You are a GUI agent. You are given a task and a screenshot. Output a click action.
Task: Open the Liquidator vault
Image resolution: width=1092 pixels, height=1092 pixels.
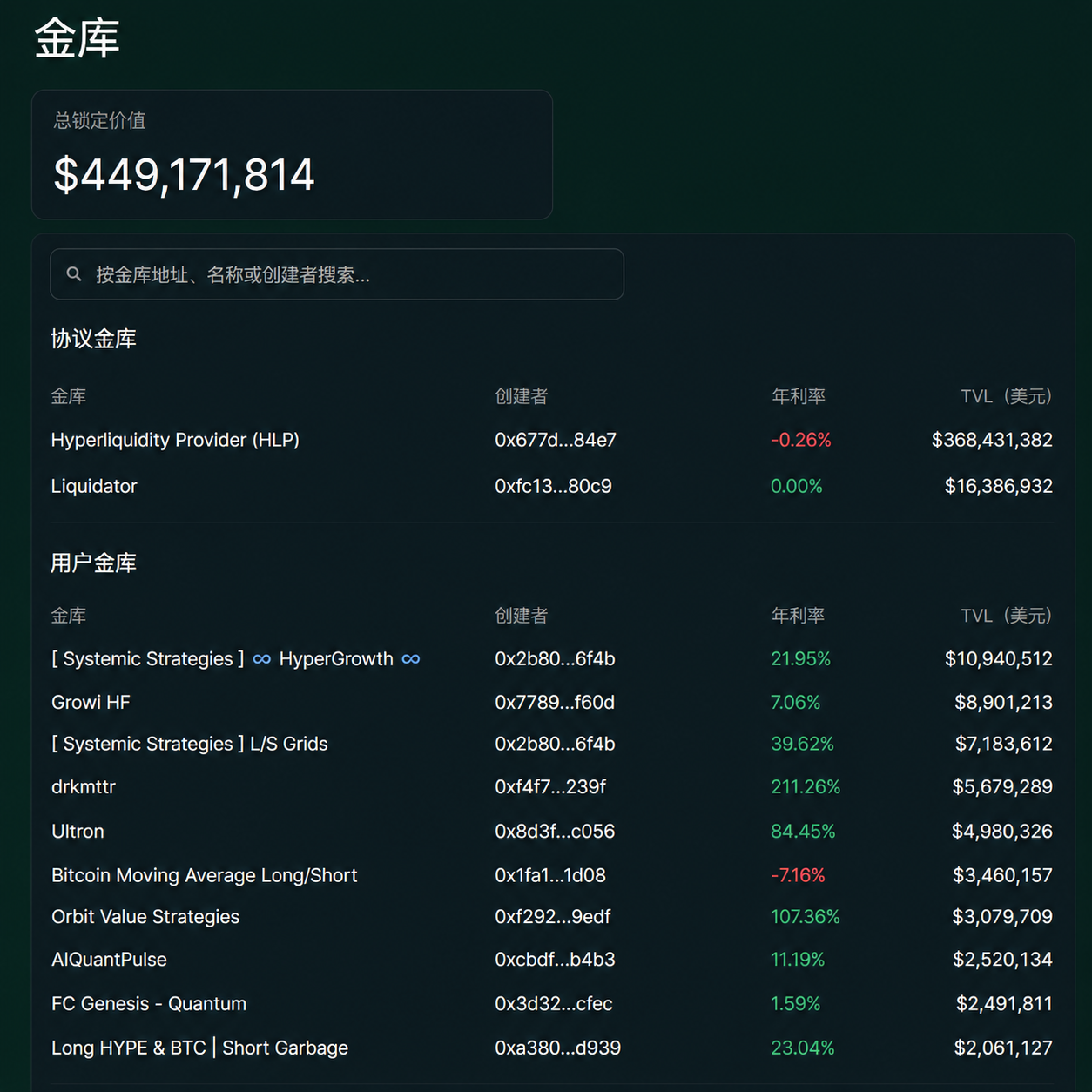tap(94, 486)
